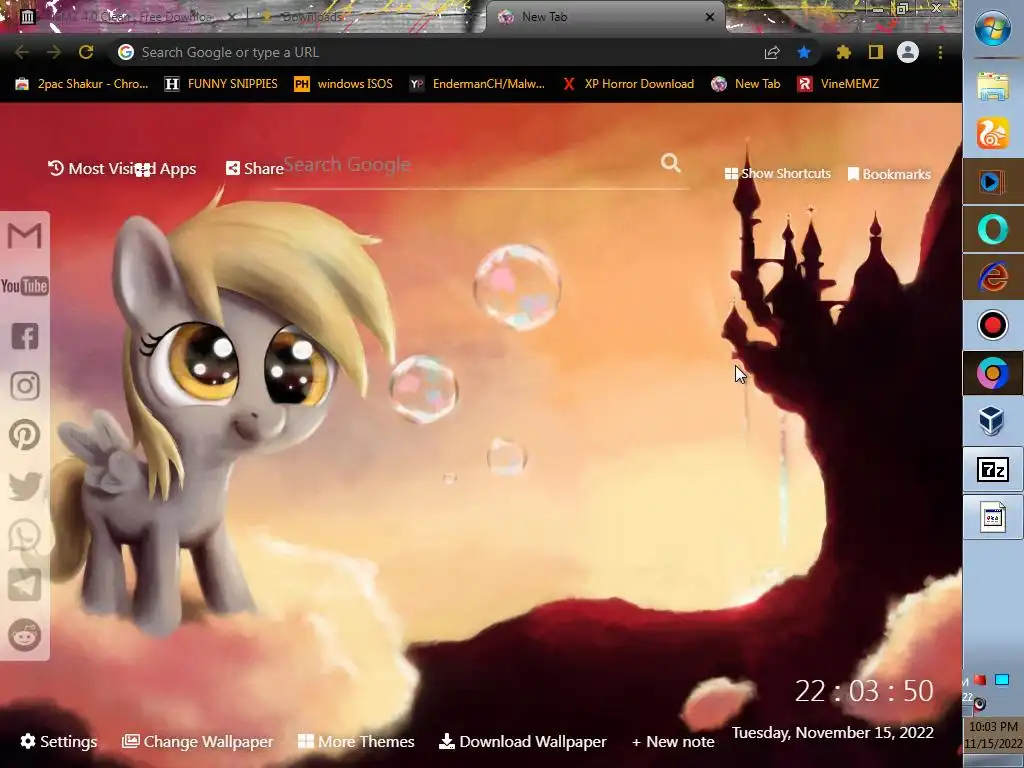1024x768 pixels.
Task: Open the Extensions puzzle icon
Action: pyautogui.click(x=844, y=52)
